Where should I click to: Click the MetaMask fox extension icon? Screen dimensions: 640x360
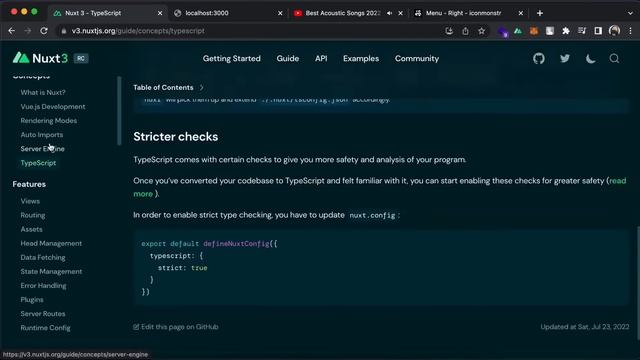tap(533, 31)
